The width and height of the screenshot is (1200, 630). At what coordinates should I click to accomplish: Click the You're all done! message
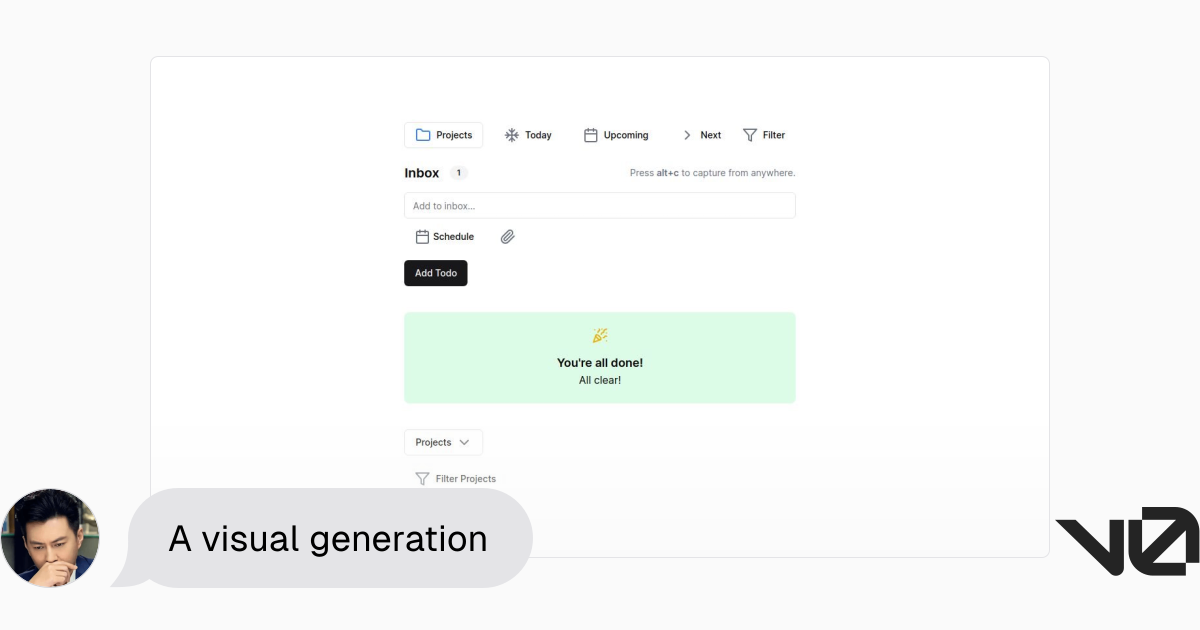pos(600,363)
